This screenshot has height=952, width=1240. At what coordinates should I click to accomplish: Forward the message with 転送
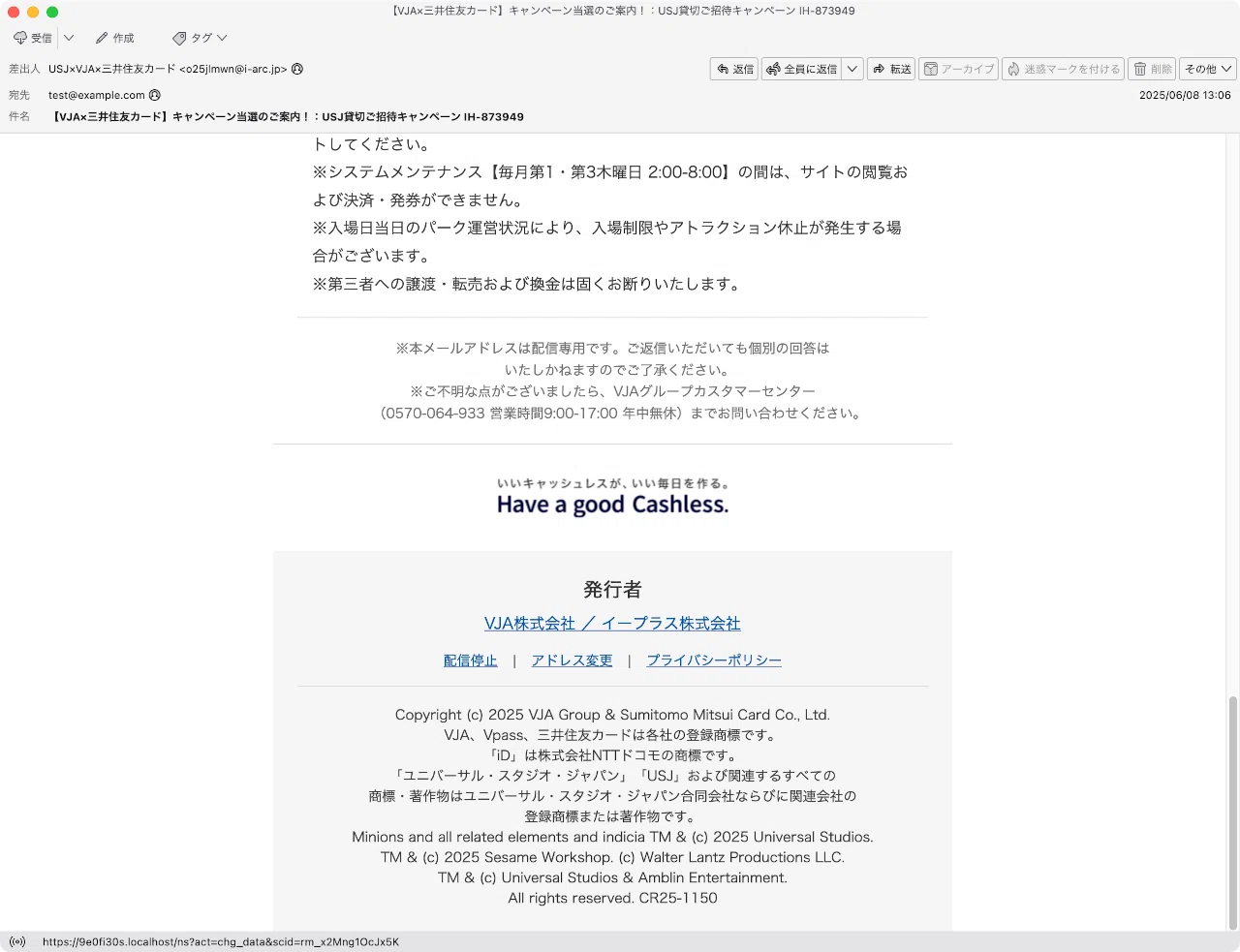[x=891, y=69]
